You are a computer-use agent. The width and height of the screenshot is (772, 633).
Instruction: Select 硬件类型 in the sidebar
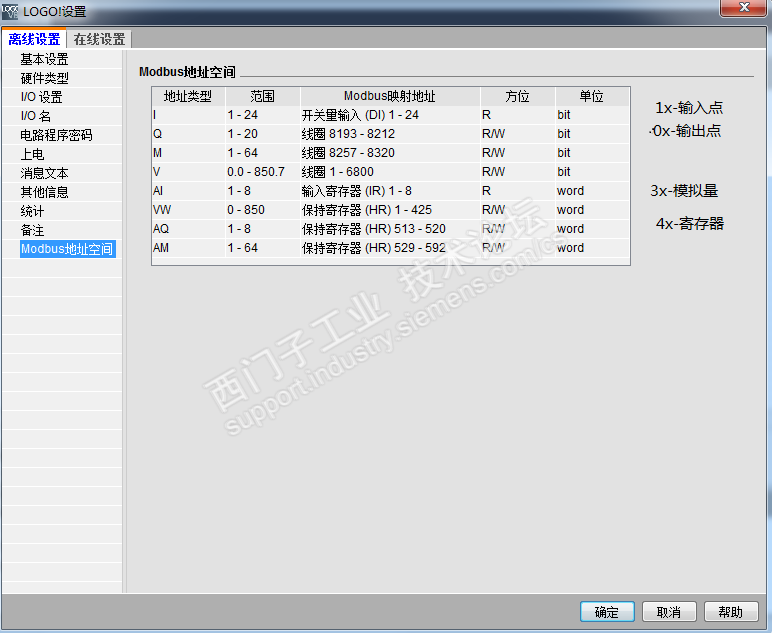pos(44,78)
